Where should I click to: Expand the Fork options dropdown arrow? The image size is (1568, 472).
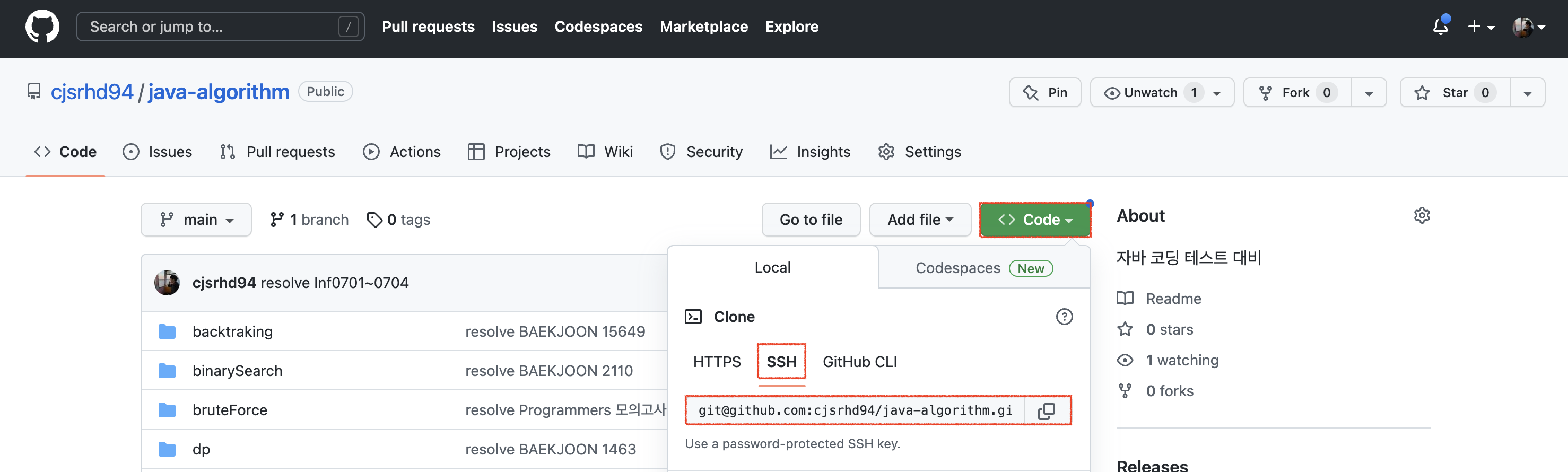pos(1369,93)
